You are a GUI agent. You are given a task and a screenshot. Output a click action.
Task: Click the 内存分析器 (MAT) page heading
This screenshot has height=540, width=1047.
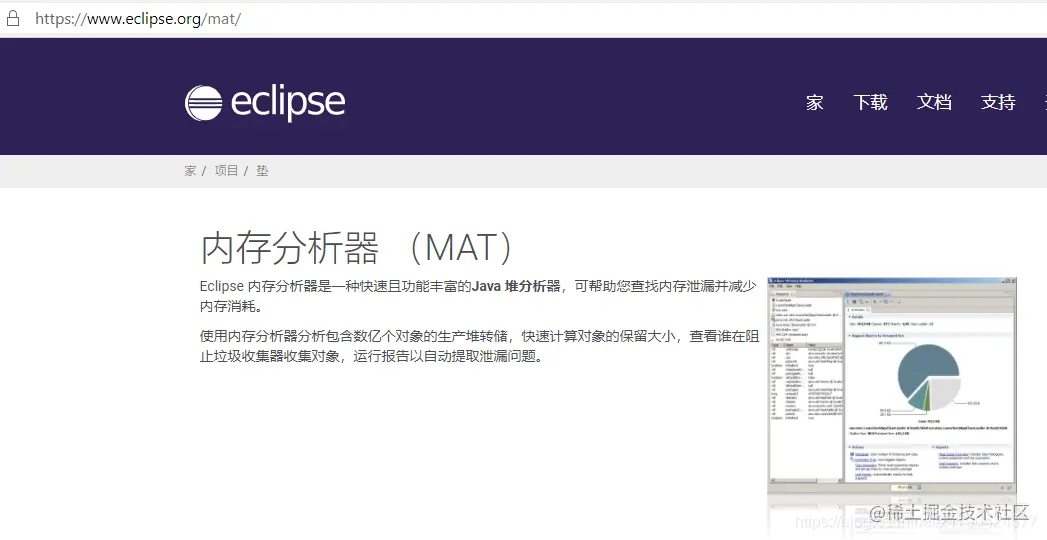357,248
